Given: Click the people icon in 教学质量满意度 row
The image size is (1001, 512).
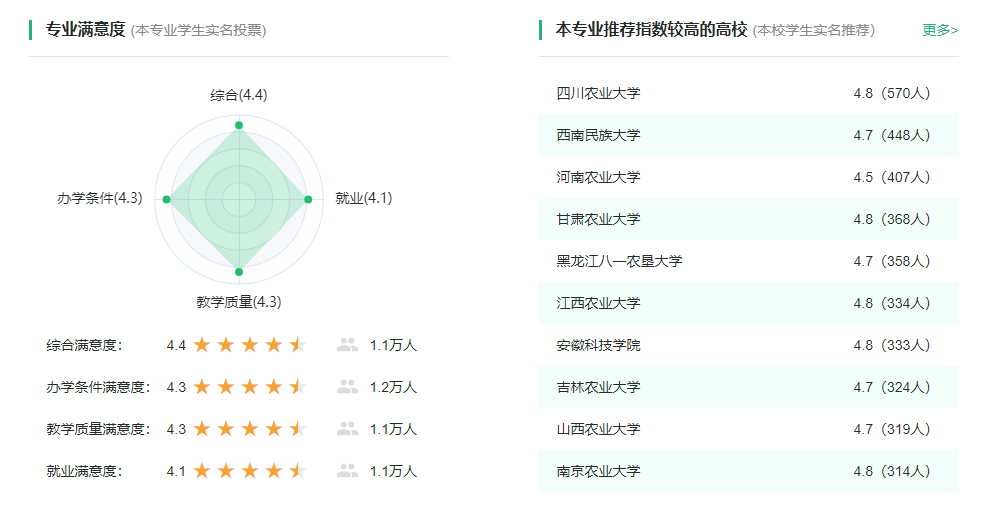Looking at the screenshot, I should pyautogui.click(x=347, y=429).
